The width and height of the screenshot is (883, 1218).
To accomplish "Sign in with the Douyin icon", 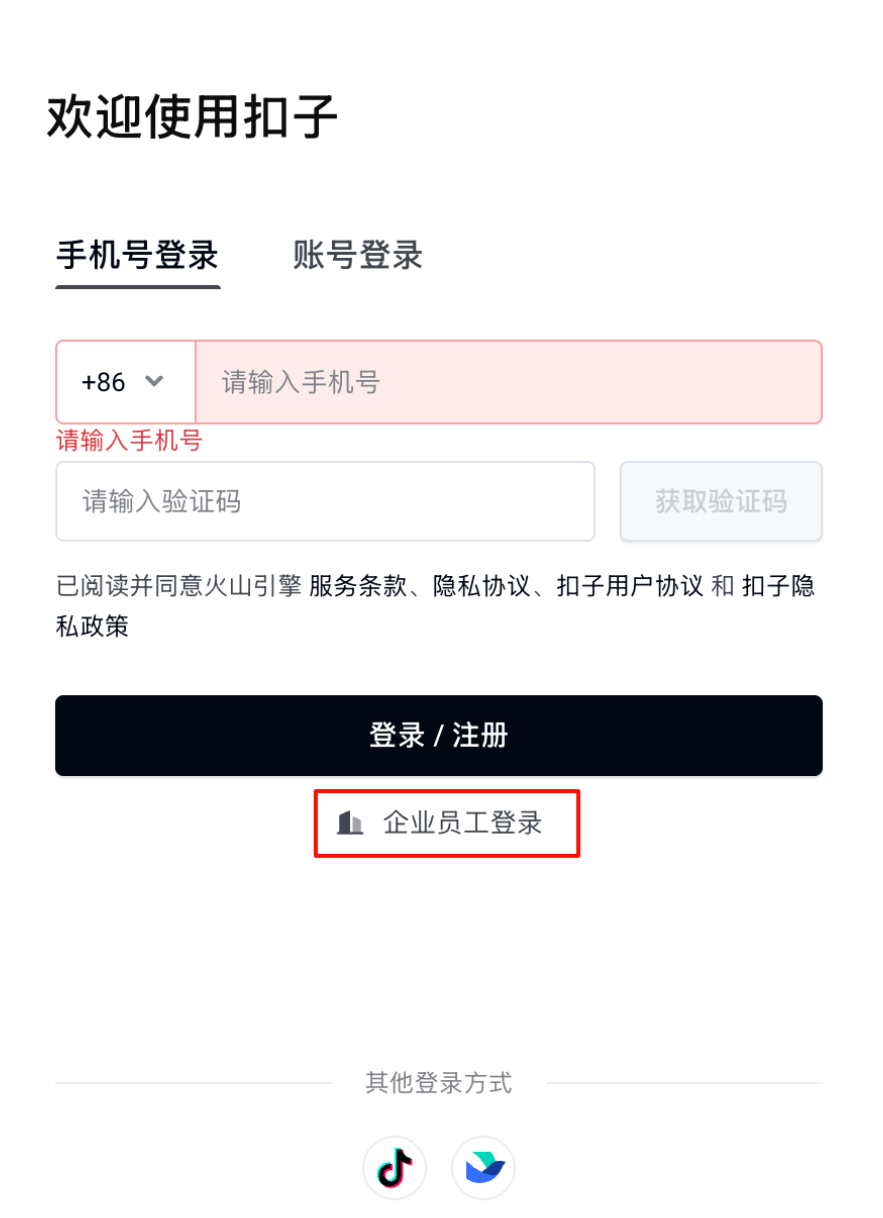I will click(394, 1167).
